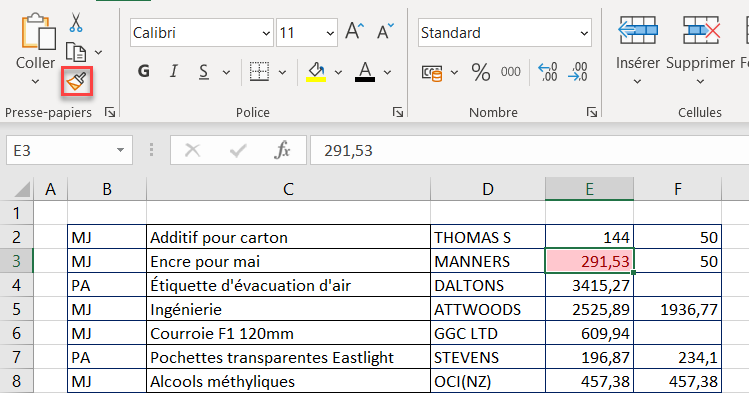Screen dimensions: 749x393
Task: Select row 8 header
Action: [x=17, y=381]
